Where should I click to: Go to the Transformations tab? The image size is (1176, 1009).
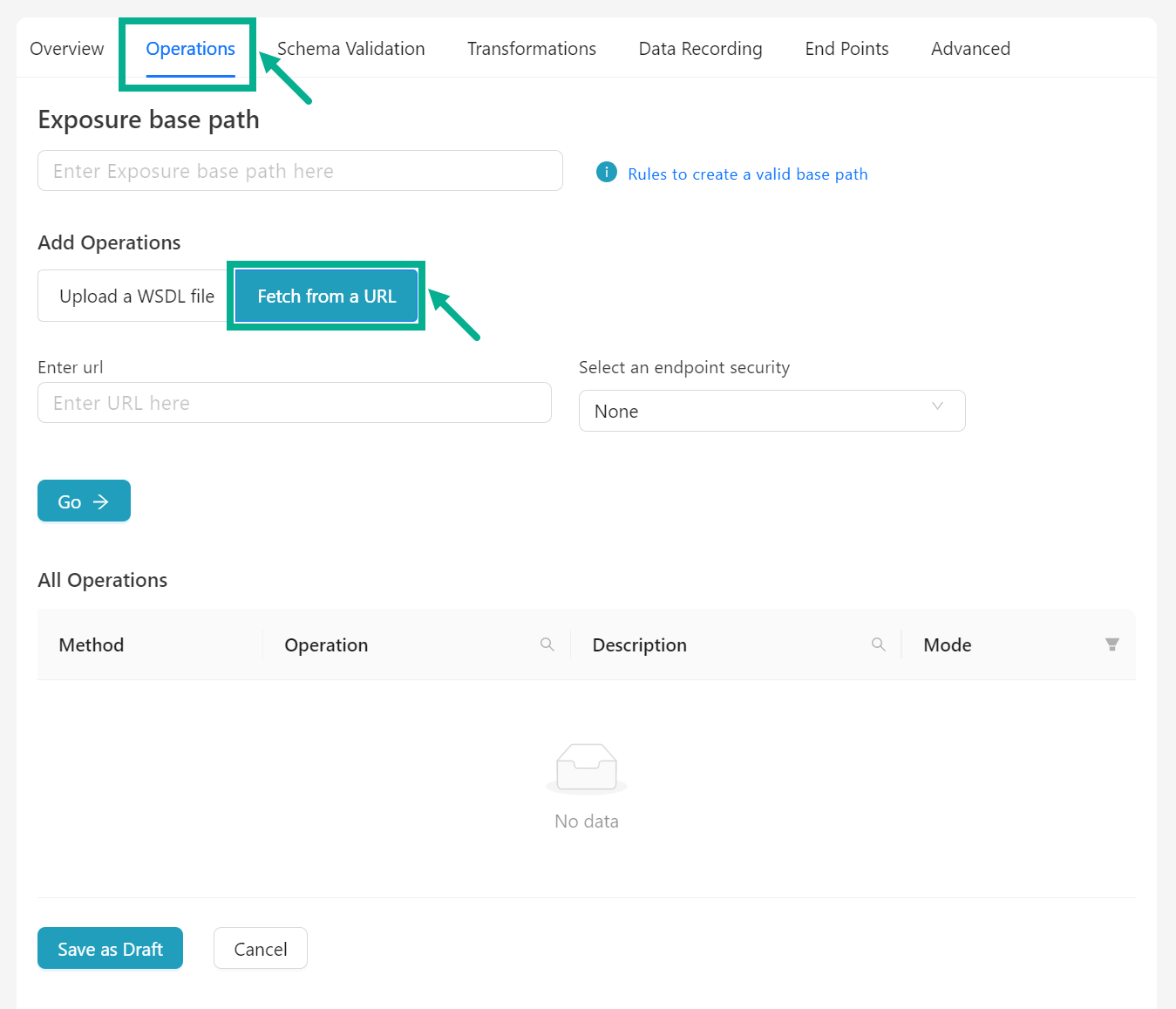click(531, 49)
